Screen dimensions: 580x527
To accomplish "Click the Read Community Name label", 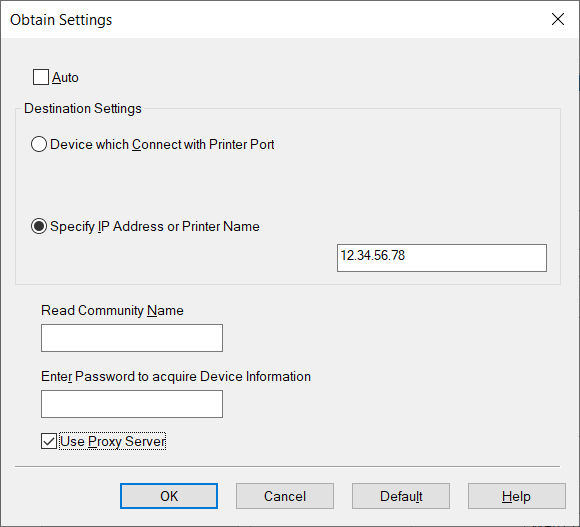I will (x=112, y=310).
